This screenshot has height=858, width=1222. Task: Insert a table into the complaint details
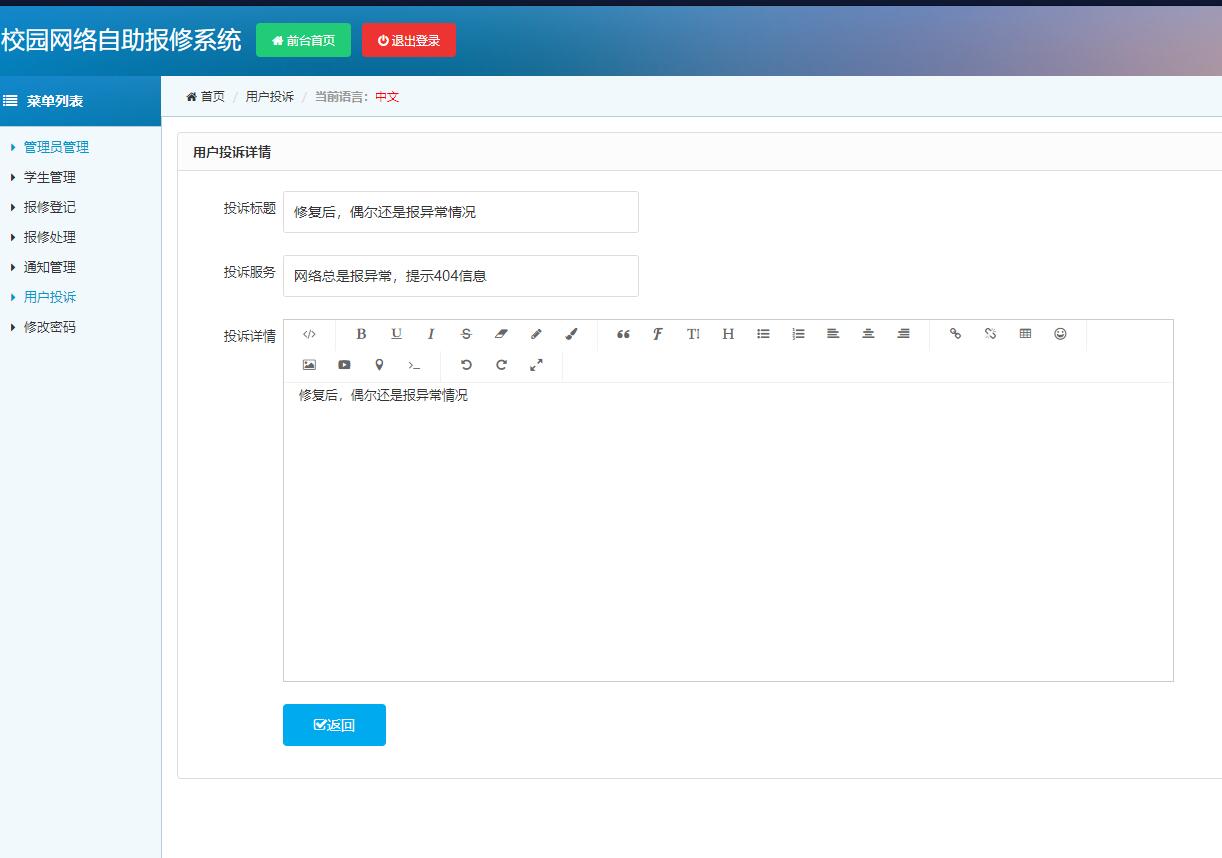[x=1025, y=334]
